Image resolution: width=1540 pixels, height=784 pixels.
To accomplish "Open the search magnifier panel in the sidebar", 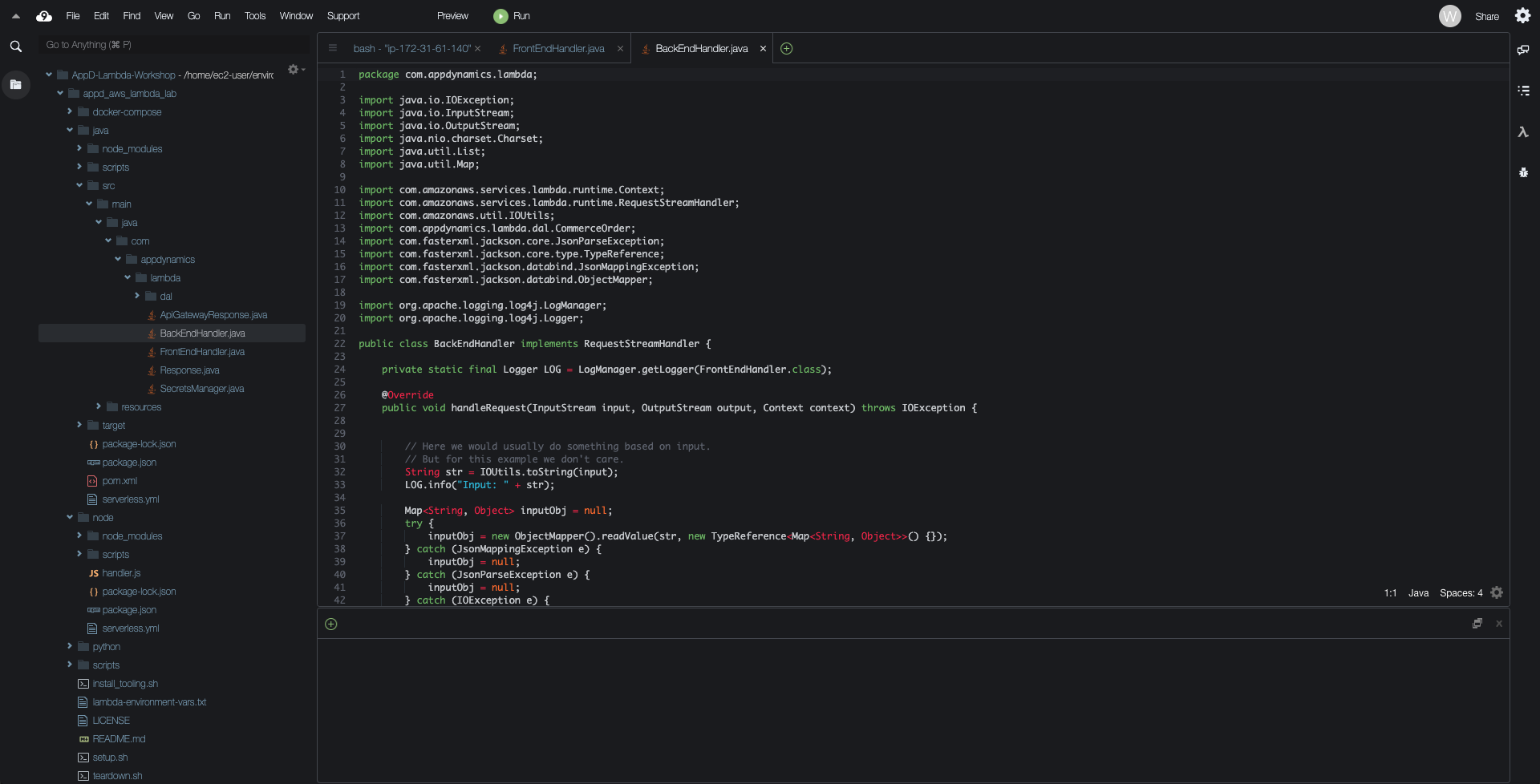I will [15, 46].
